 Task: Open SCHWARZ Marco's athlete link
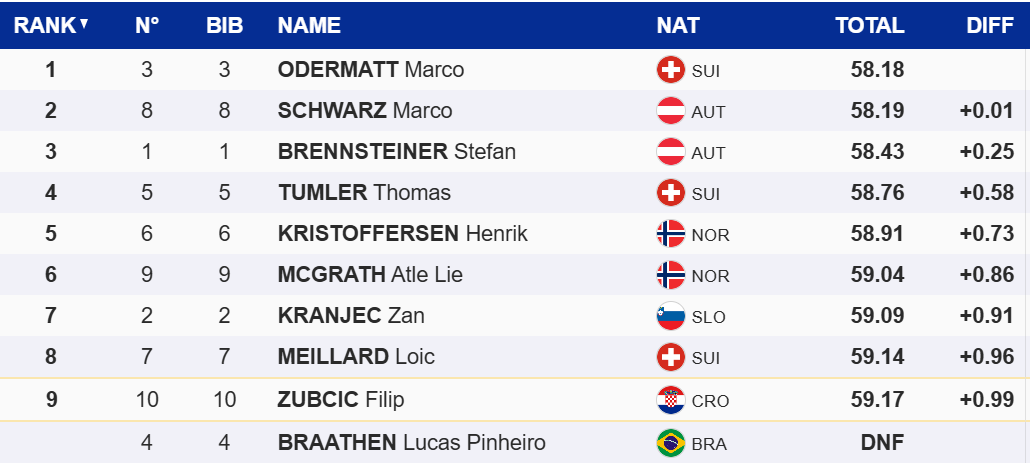364,111
